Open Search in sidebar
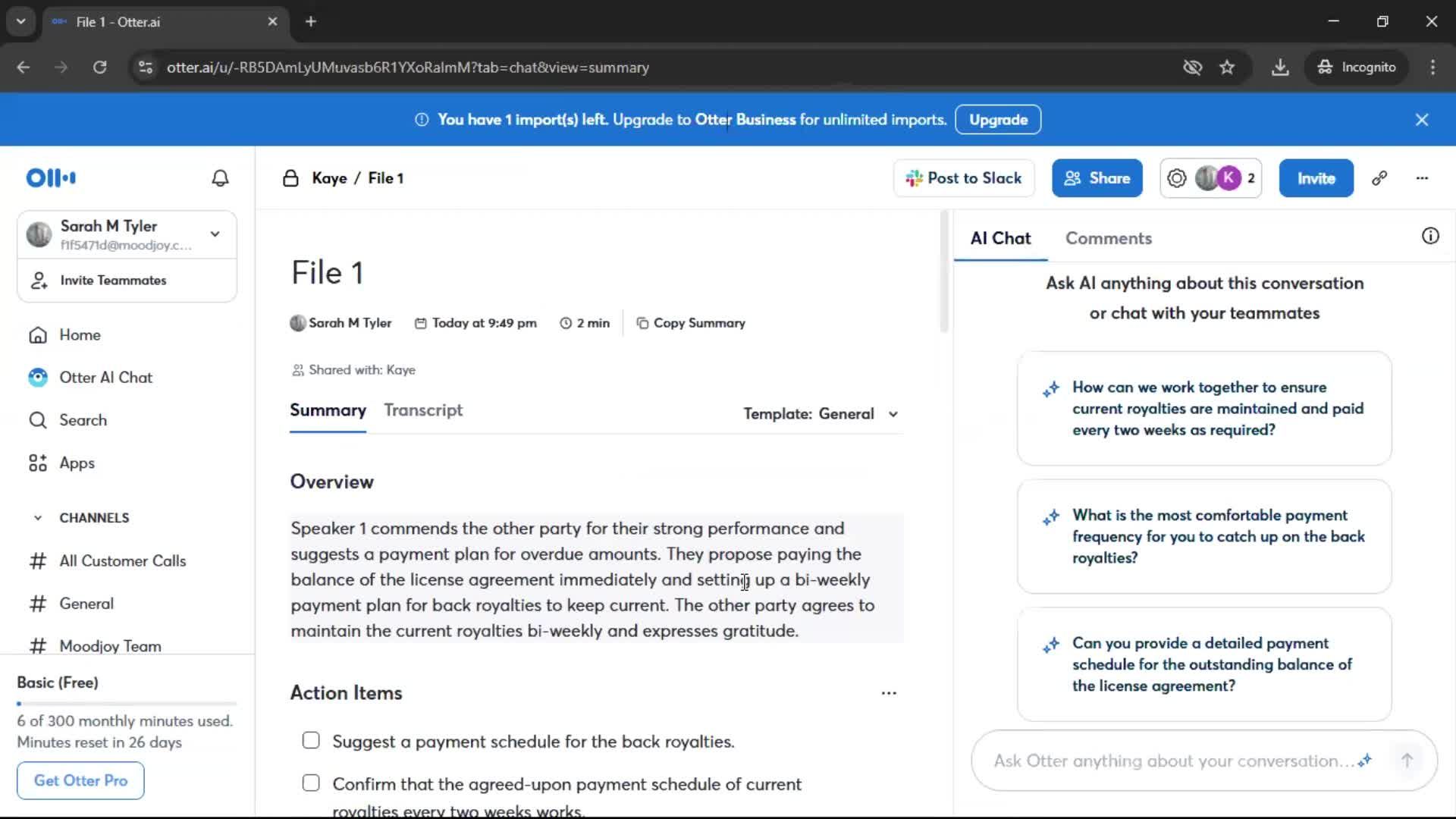The height and width of the screenshot is (819, 1456). (83, 420)
